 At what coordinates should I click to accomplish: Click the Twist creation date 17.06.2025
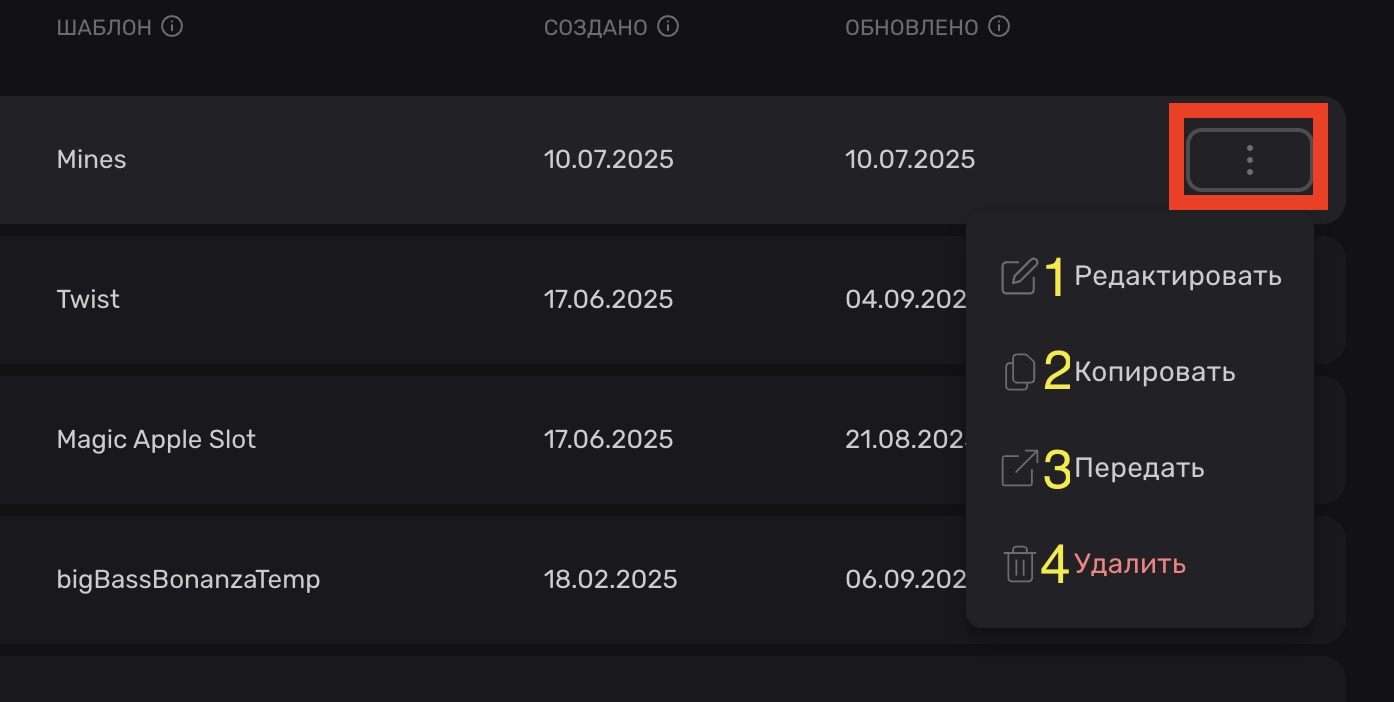point(608,300)
